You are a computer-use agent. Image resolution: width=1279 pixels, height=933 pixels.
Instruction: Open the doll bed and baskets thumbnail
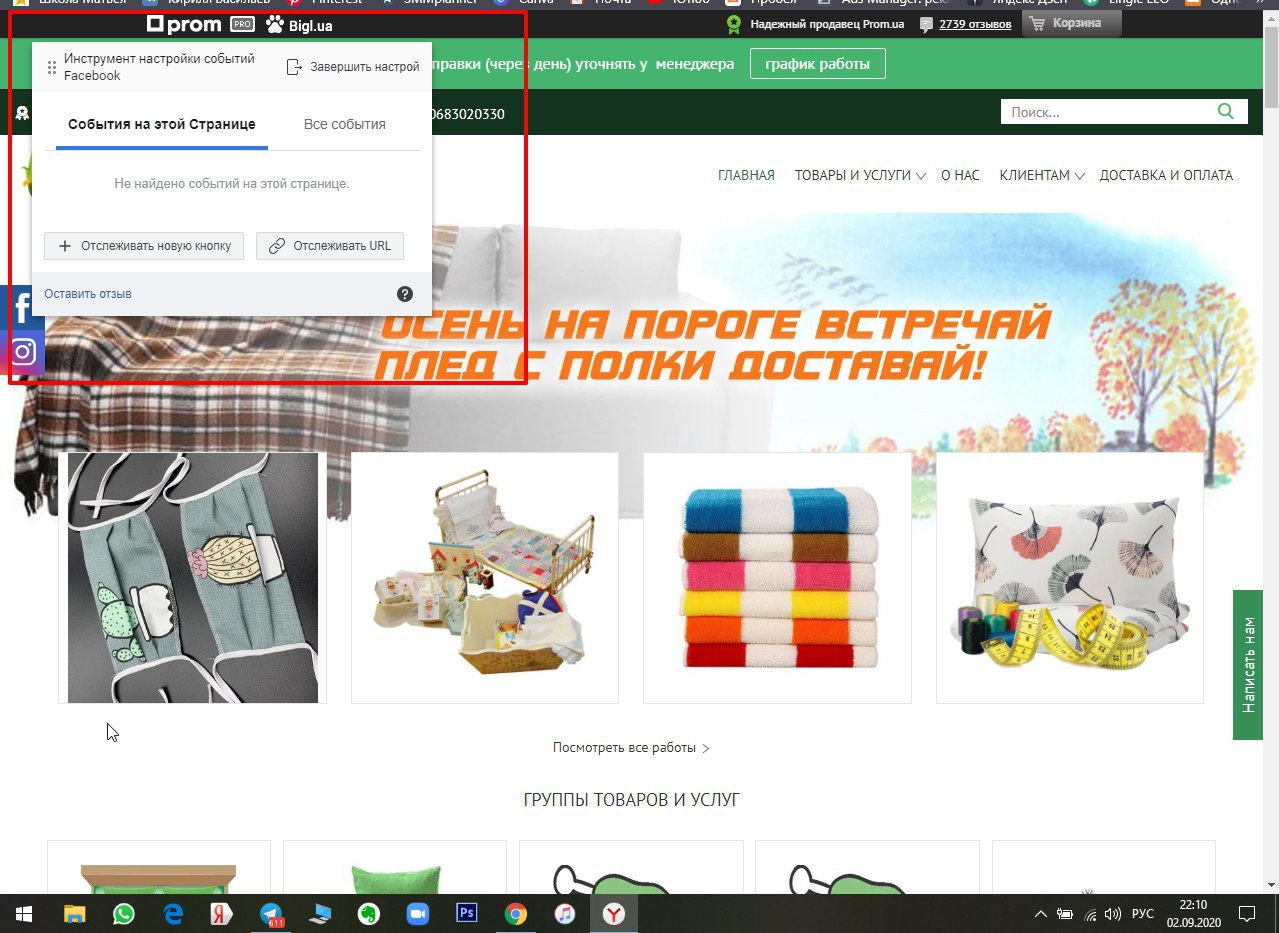[485, 578]
